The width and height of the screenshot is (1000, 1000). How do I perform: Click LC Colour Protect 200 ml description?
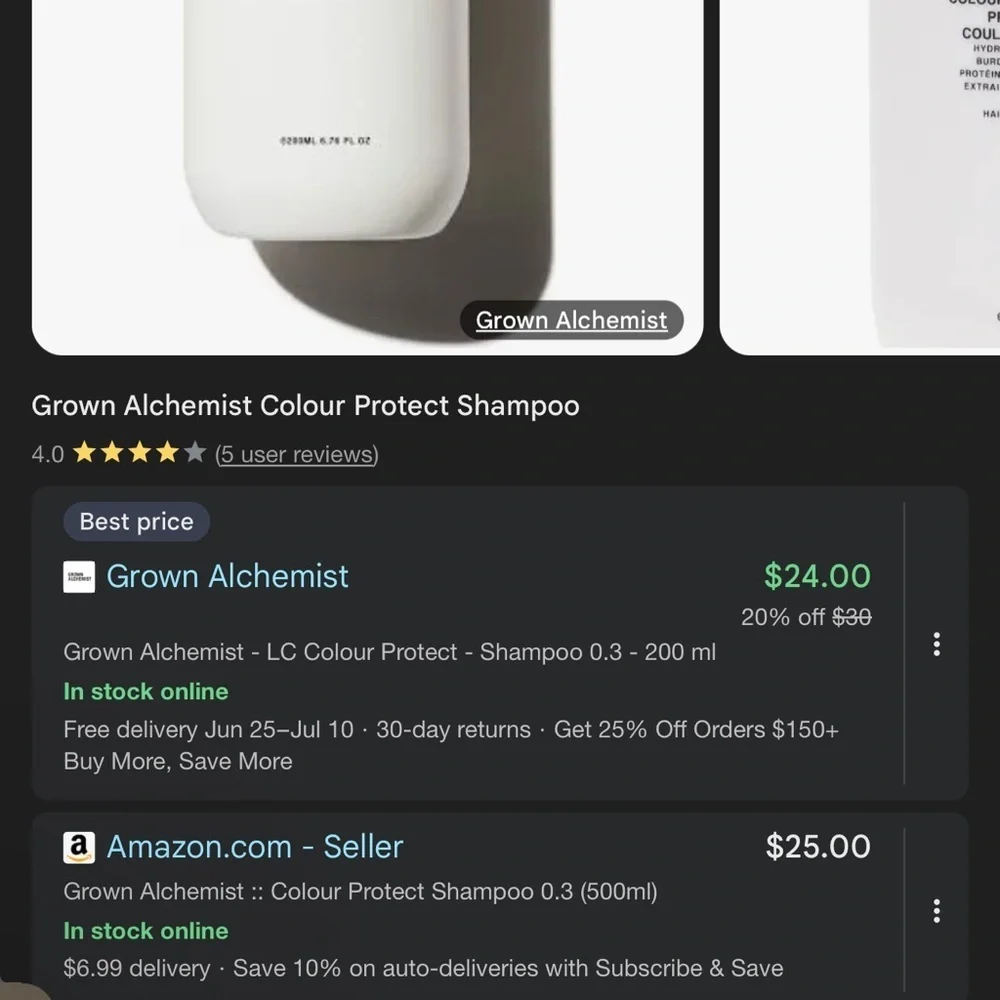390,652
